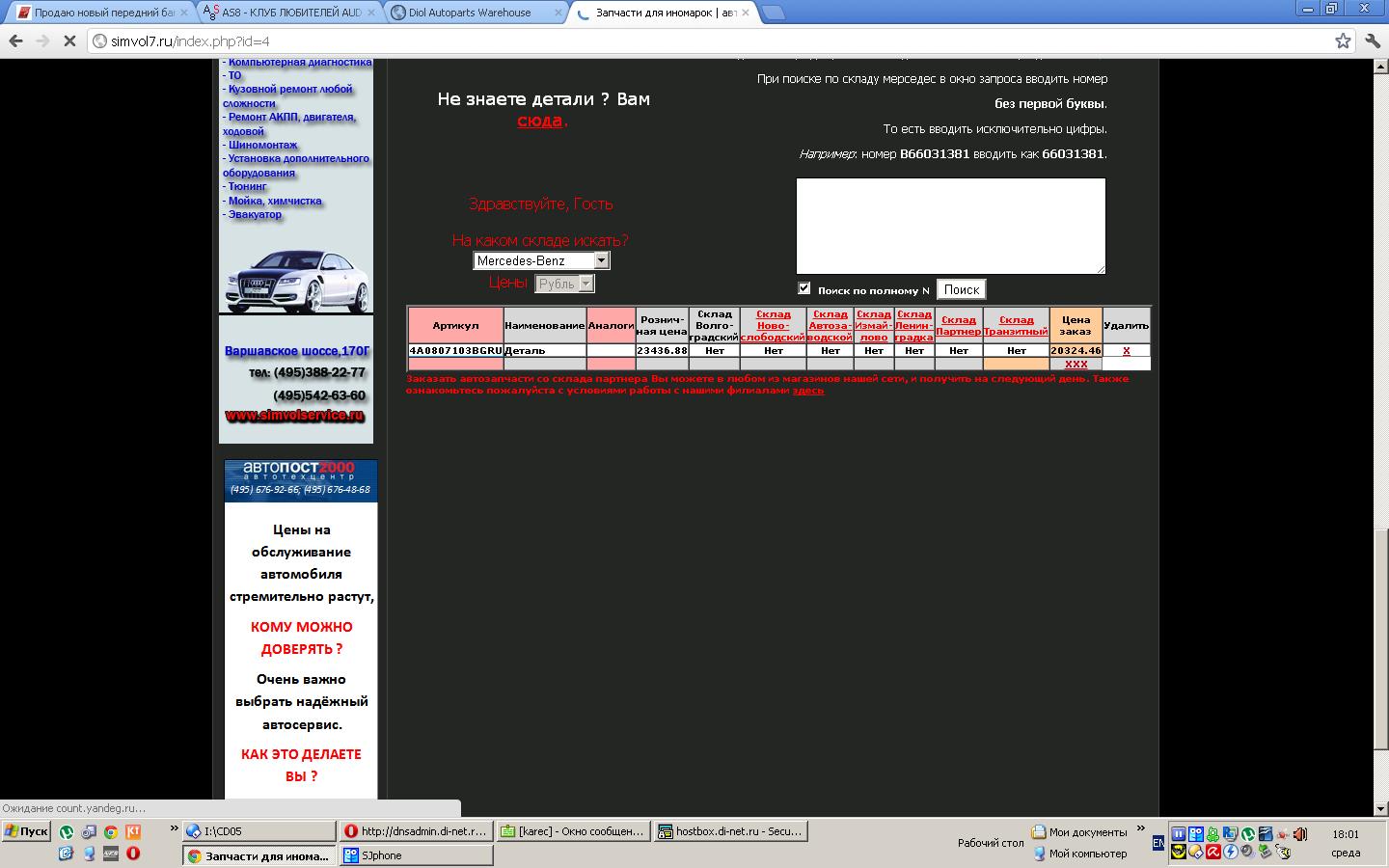Expand hidden quick launch items chevron
This screenshot has height=868, width=1389.
pyautogui.click(x=174, y=828)
